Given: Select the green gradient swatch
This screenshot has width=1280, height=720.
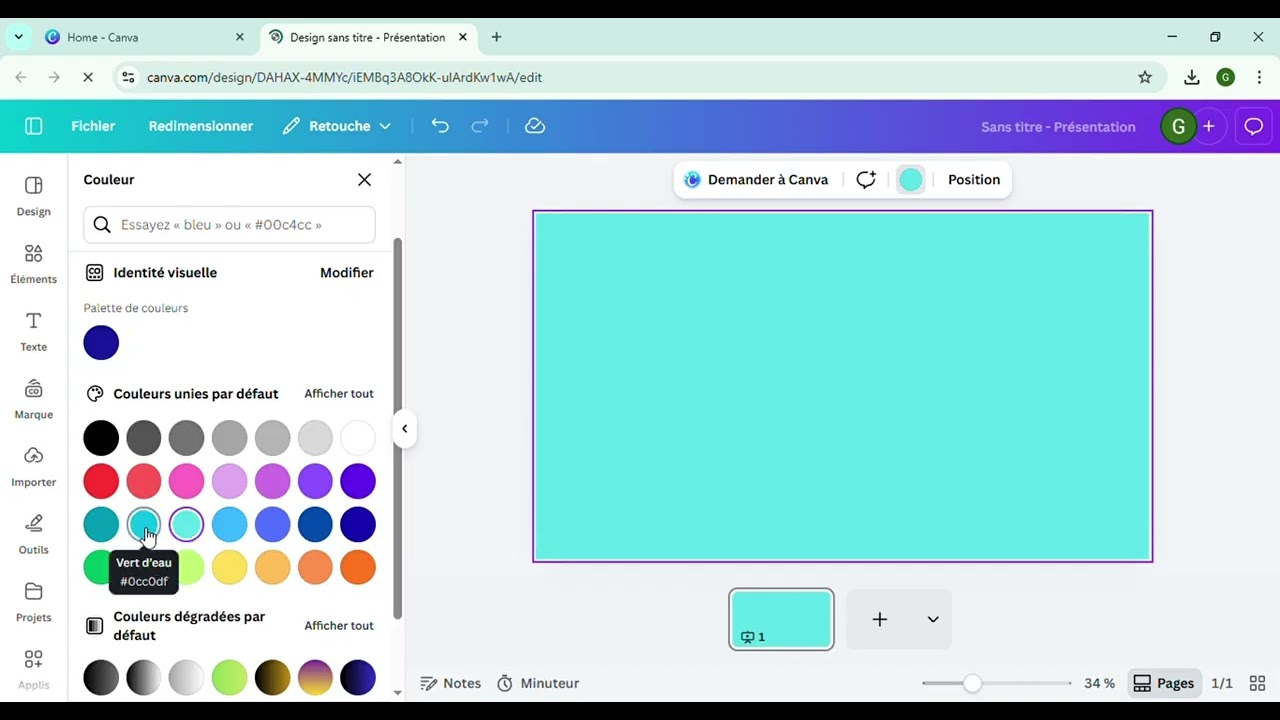Looking at the screenshot, I should coord(230,678).
